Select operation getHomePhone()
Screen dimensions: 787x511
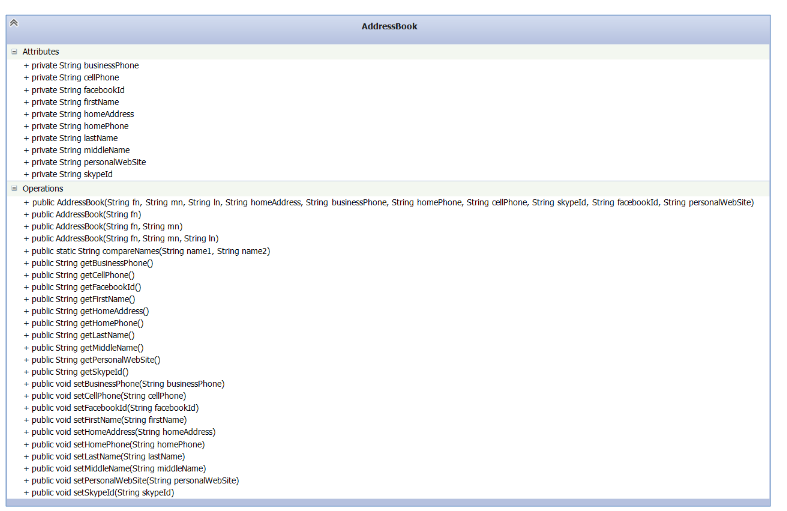click(84, 323)
